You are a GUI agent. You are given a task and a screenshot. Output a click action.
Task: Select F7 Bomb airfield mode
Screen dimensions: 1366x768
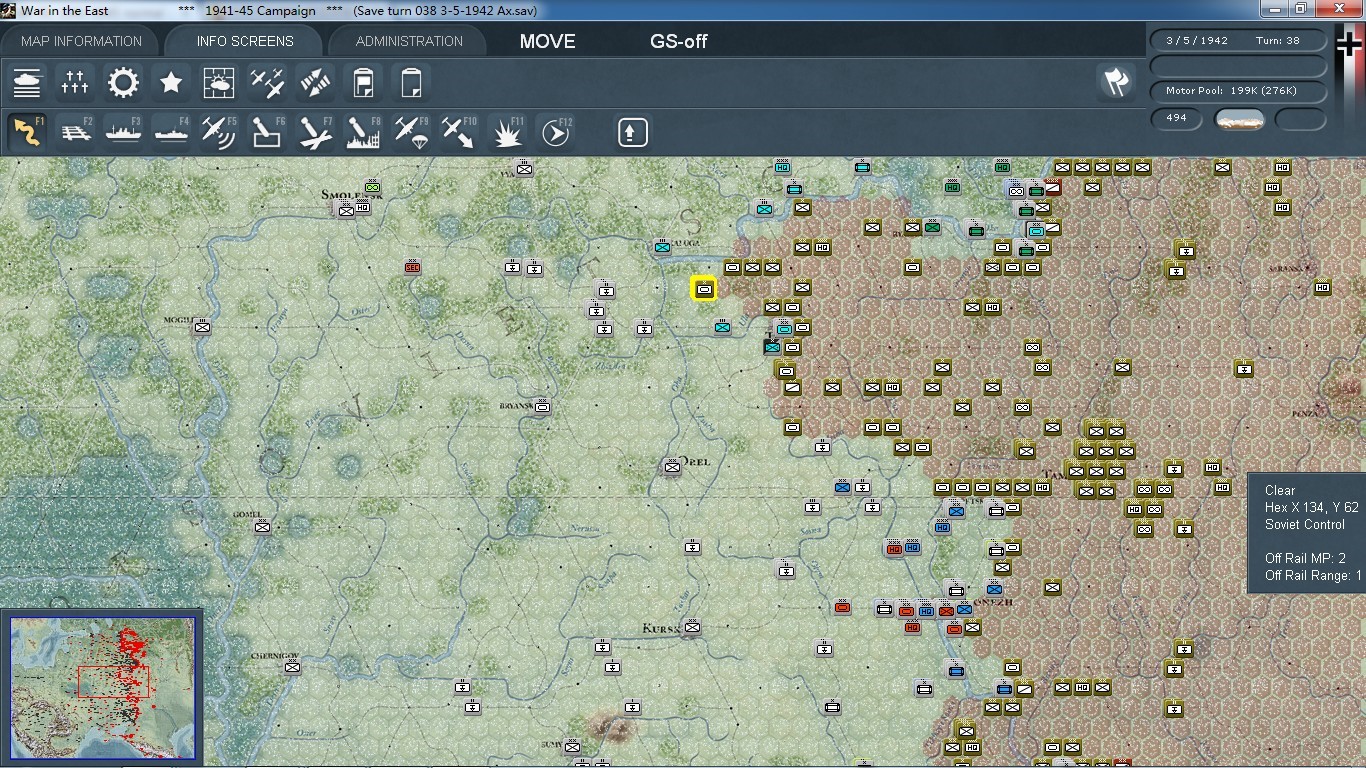pyautogui.click(x=315, y=132)
